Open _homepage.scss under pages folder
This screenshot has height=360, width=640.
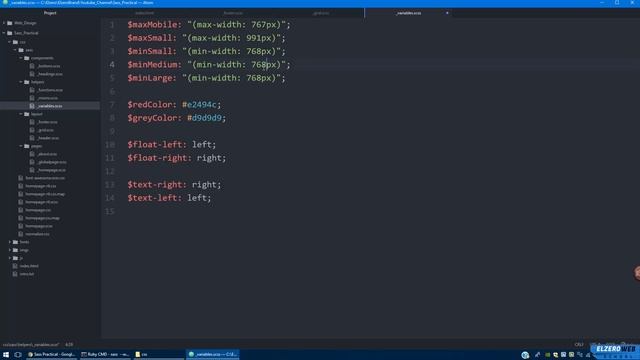(51, 170)
